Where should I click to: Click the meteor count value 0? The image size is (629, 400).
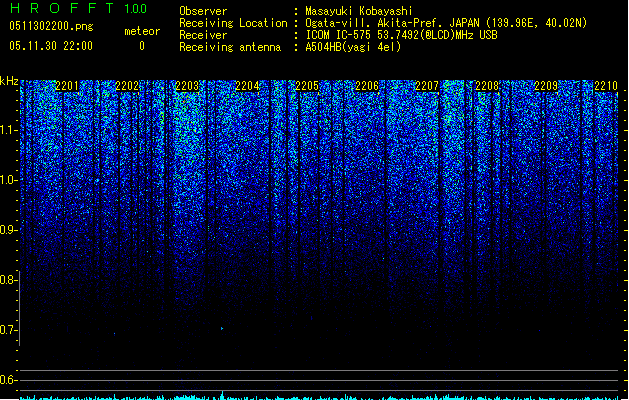142,46
